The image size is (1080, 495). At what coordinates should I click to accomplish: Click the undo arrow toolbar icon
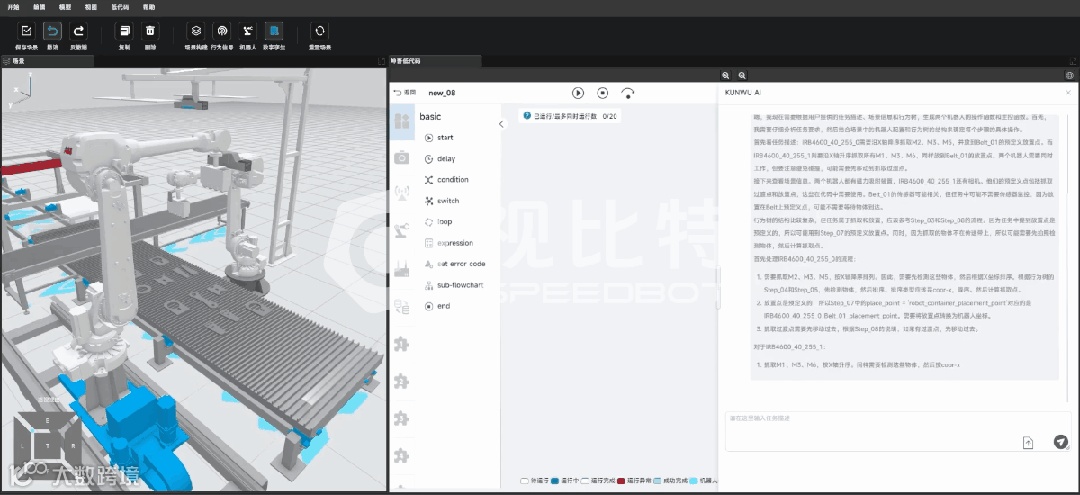[x=52, y=31]
